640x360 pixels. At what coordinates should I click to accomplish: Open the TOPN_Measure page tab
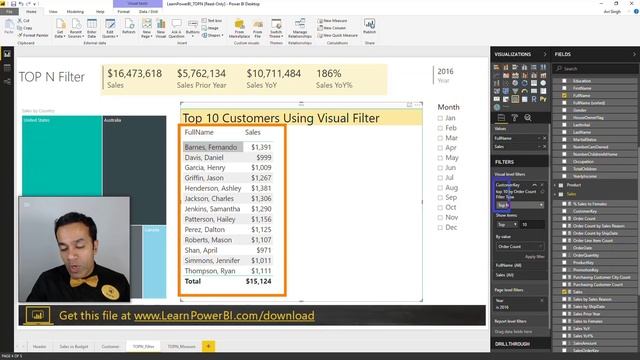coord(182,347)
